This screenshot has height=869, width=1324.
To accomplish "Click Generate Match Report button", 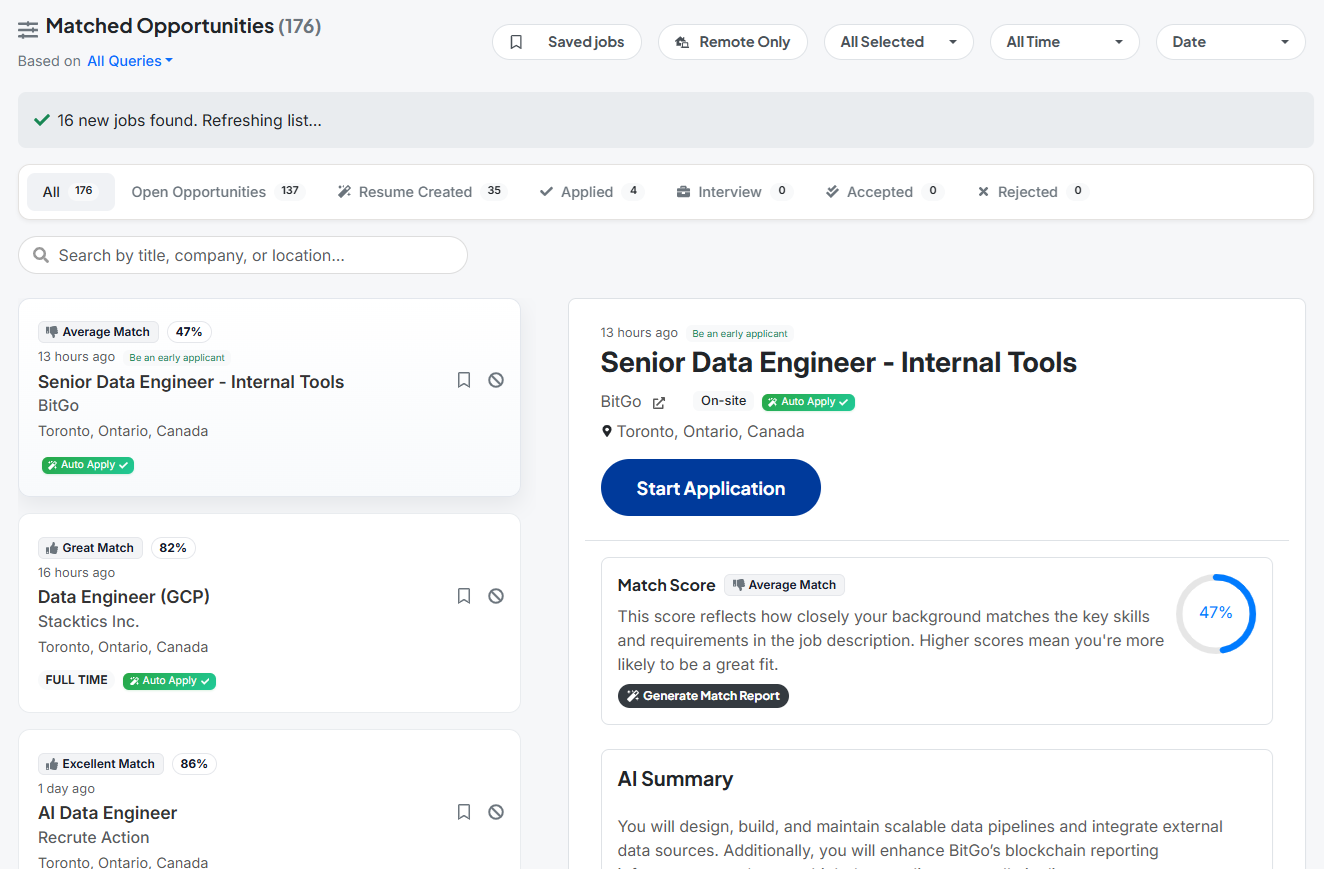I will pyautogui.click(x=703, y=696).
